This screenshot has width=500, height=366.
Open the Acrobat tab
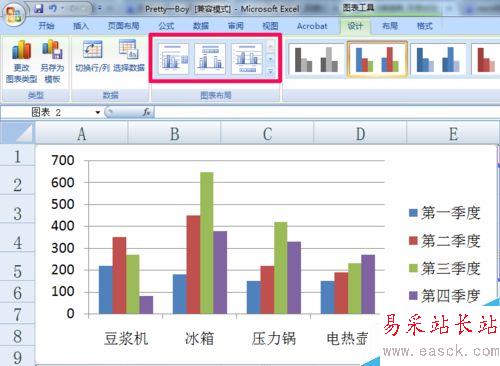312,26
